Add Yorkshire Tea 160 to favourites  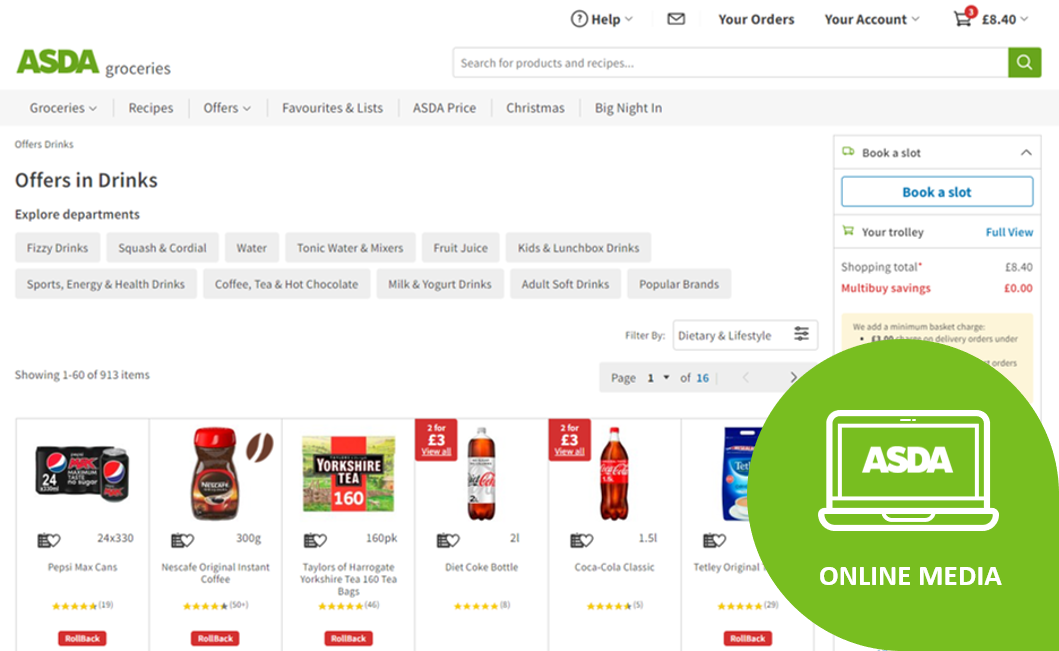[x=315, y=540]
